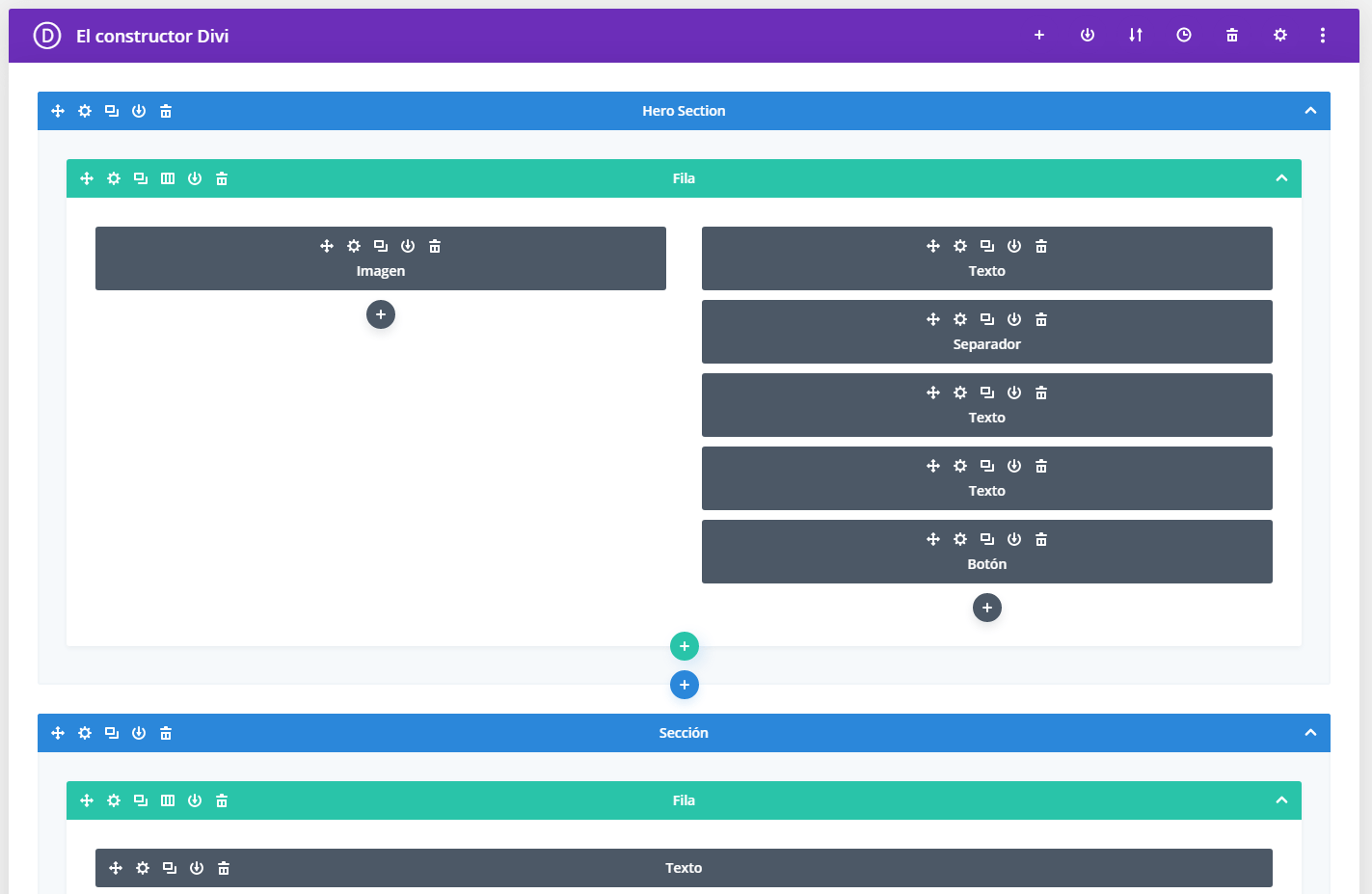Click move handle of Imagen module
The width and height of the screenshot is (1372, 894).
[x=327, y=246]
